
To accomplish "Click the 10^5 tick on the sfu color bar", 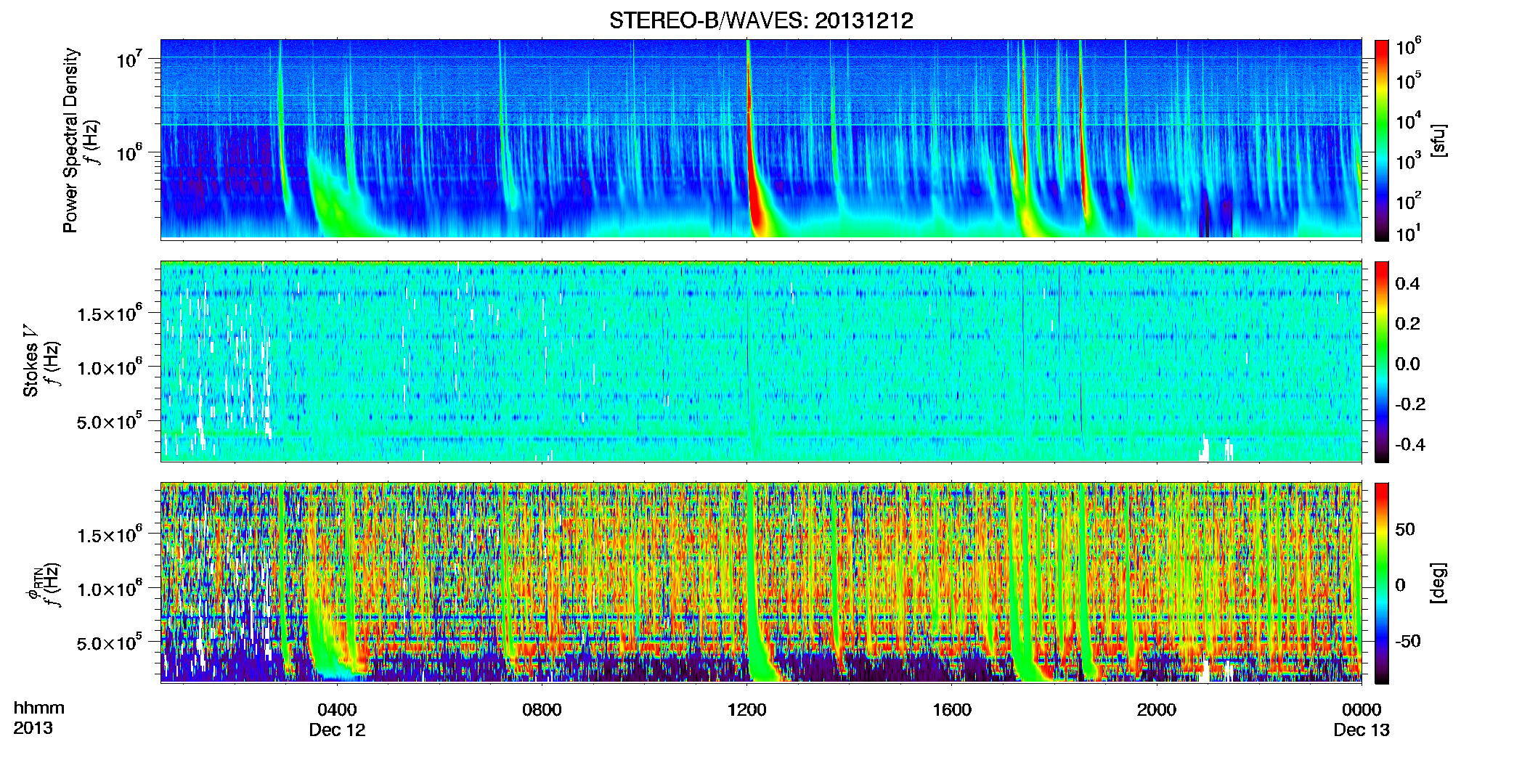I will pos(1409,81).
